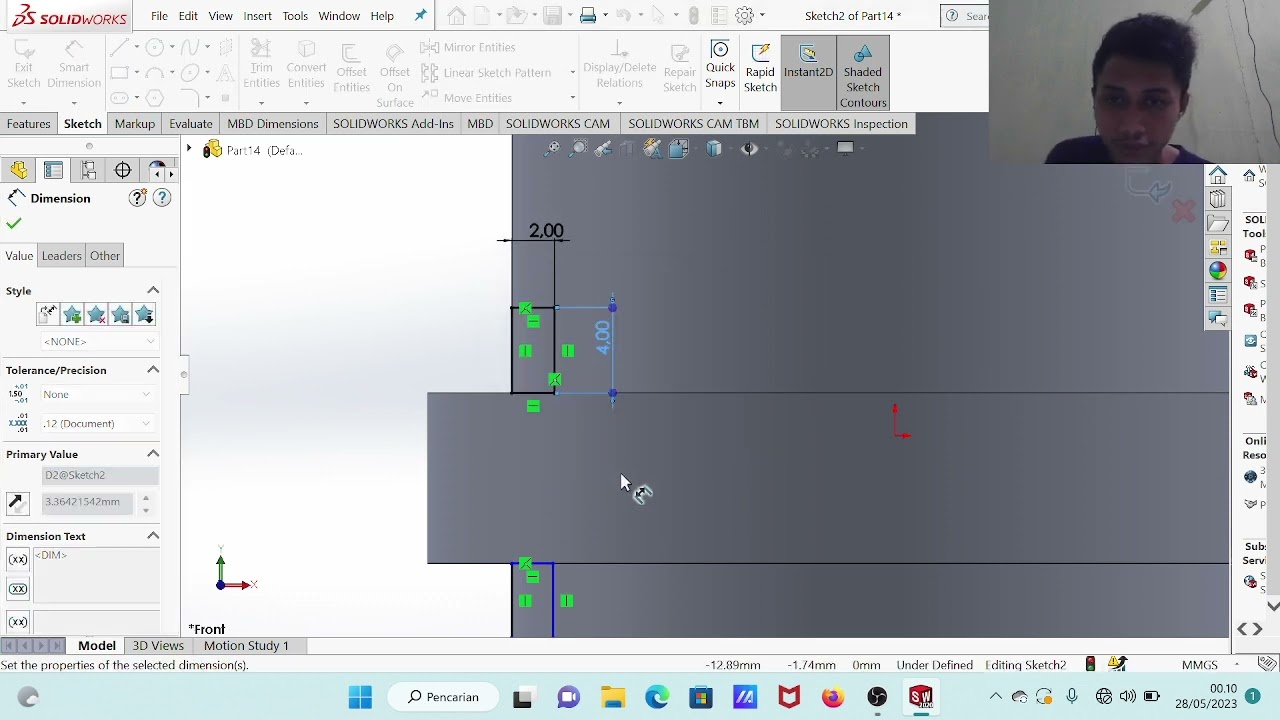The height and width of the screenshot is (720, 1280).
Task: Open Quick Snaps tool
Action: pos(720,66)
